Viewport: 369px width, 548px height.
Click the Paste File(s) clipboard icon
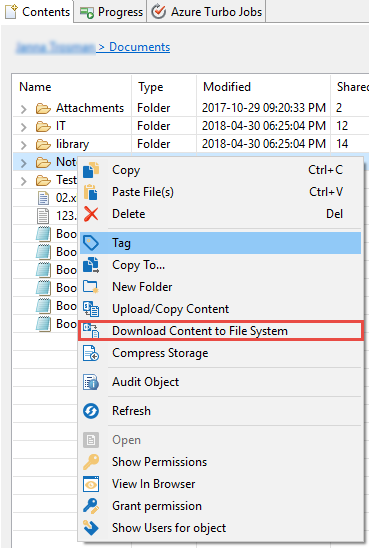tap(91, 192)
